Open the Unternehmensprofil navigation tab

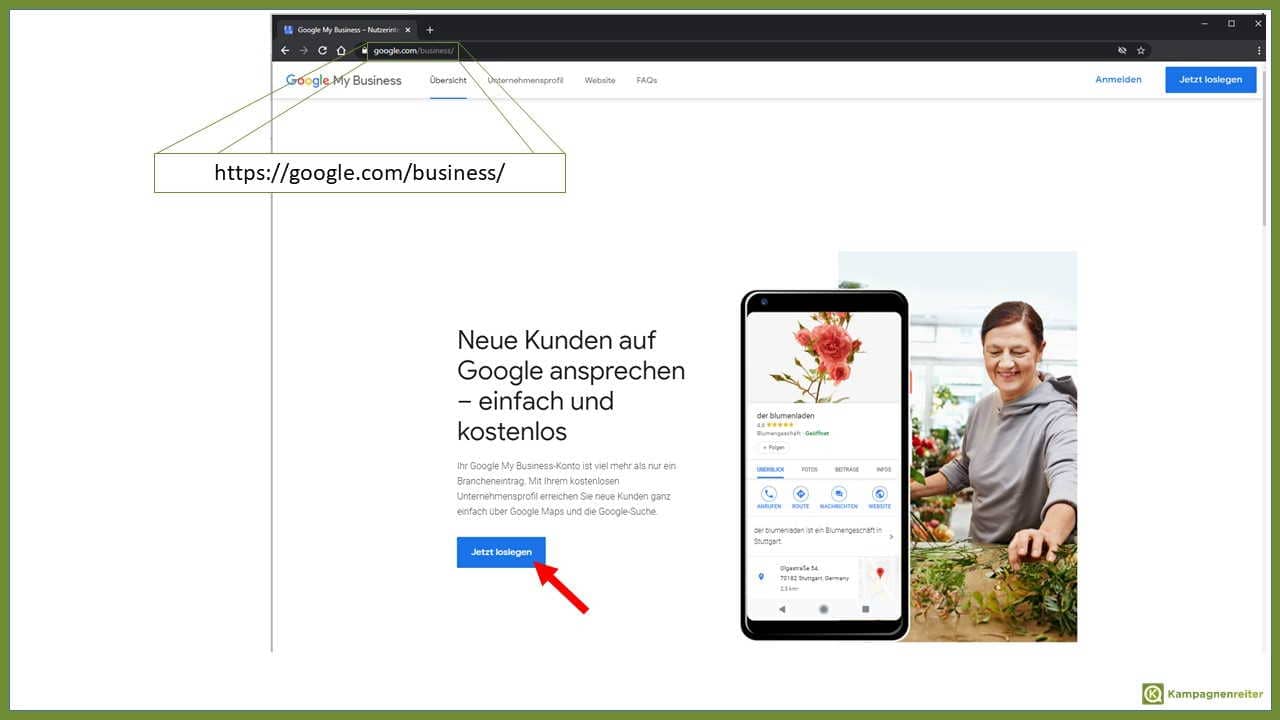tap(525, 80)
